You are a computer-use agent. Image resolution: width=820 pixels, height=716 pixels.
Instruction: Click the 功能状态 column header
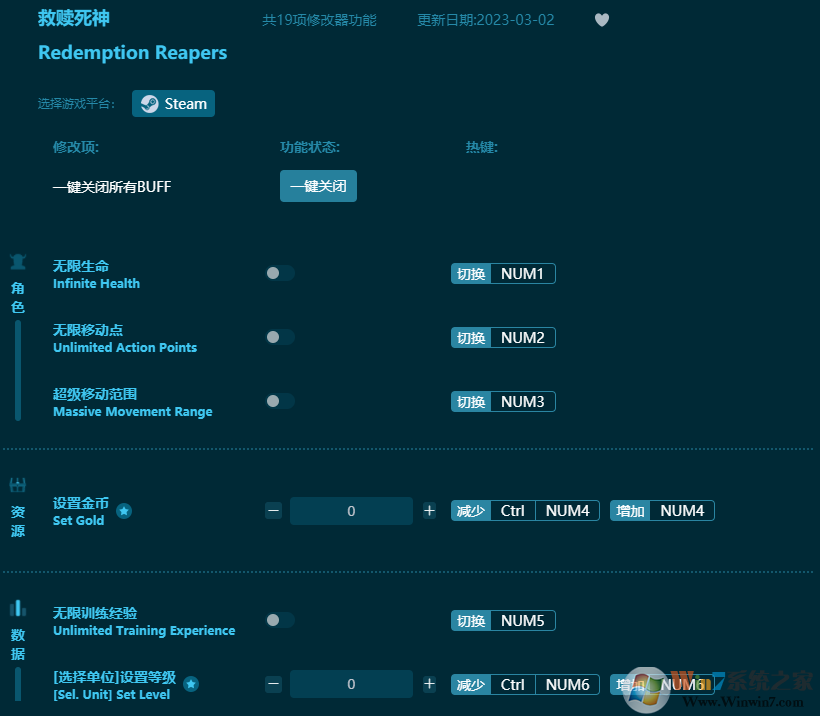[310, 147]
